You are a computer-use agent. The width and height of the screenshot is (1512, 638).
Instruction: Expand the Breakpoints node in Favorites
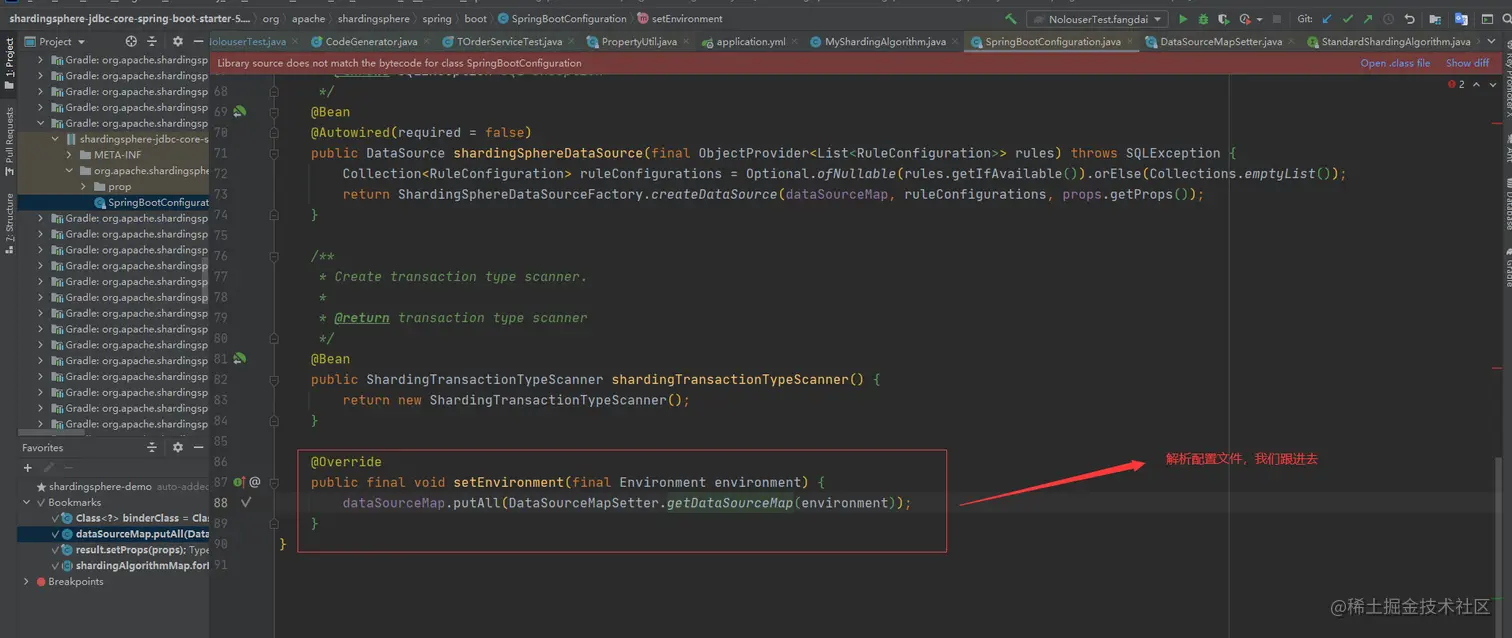tap(27, 581)
